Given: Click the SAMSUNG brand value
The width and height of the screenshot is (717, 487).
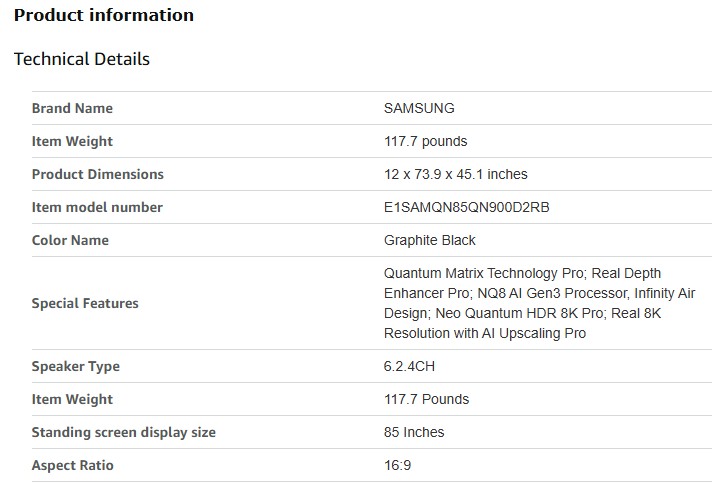Looking at the screenshot, I should [x=419, y=108].
